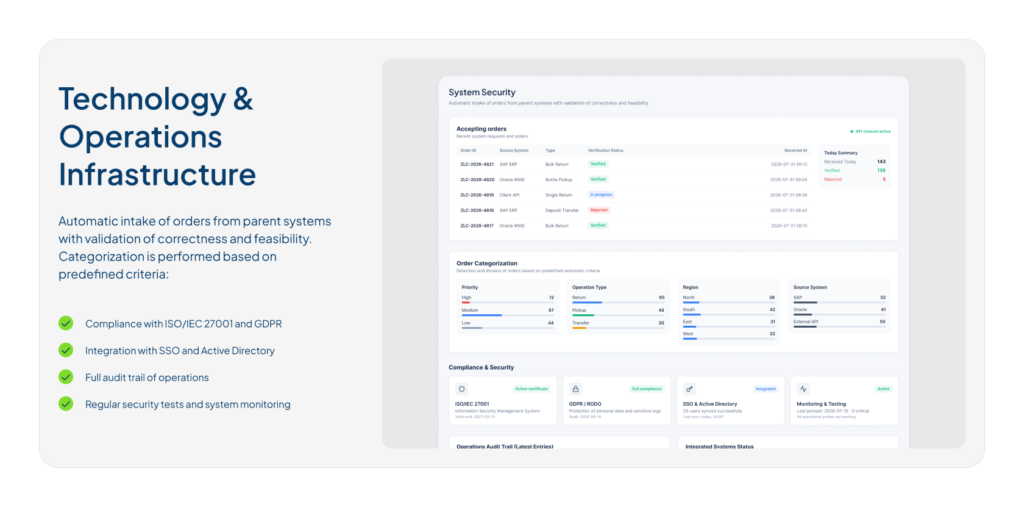
Task: Click the green dot of API channel active
Action: coord(852,131)
